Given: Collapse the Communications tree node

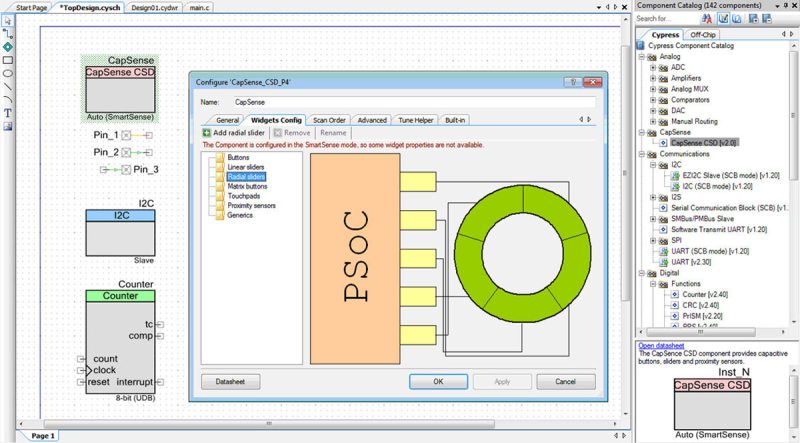Looking at the screenshot, I should tap(642, 154).
